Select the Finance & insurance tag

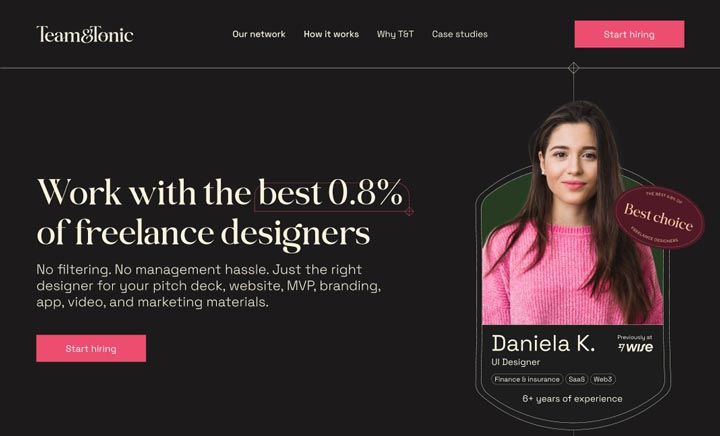point(527,379)
